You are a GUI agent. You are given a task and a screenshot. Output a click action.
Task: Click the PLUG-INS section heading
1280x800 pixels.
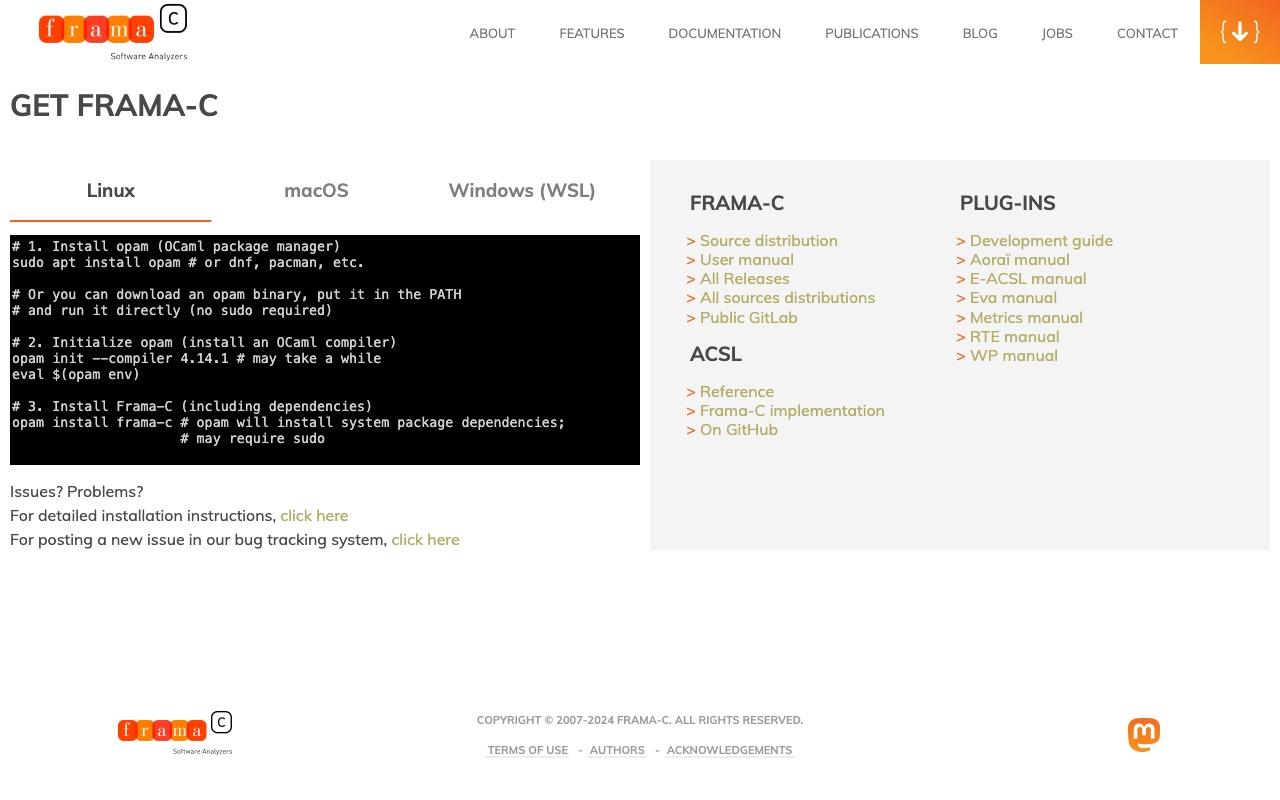tap(1007, 203)
